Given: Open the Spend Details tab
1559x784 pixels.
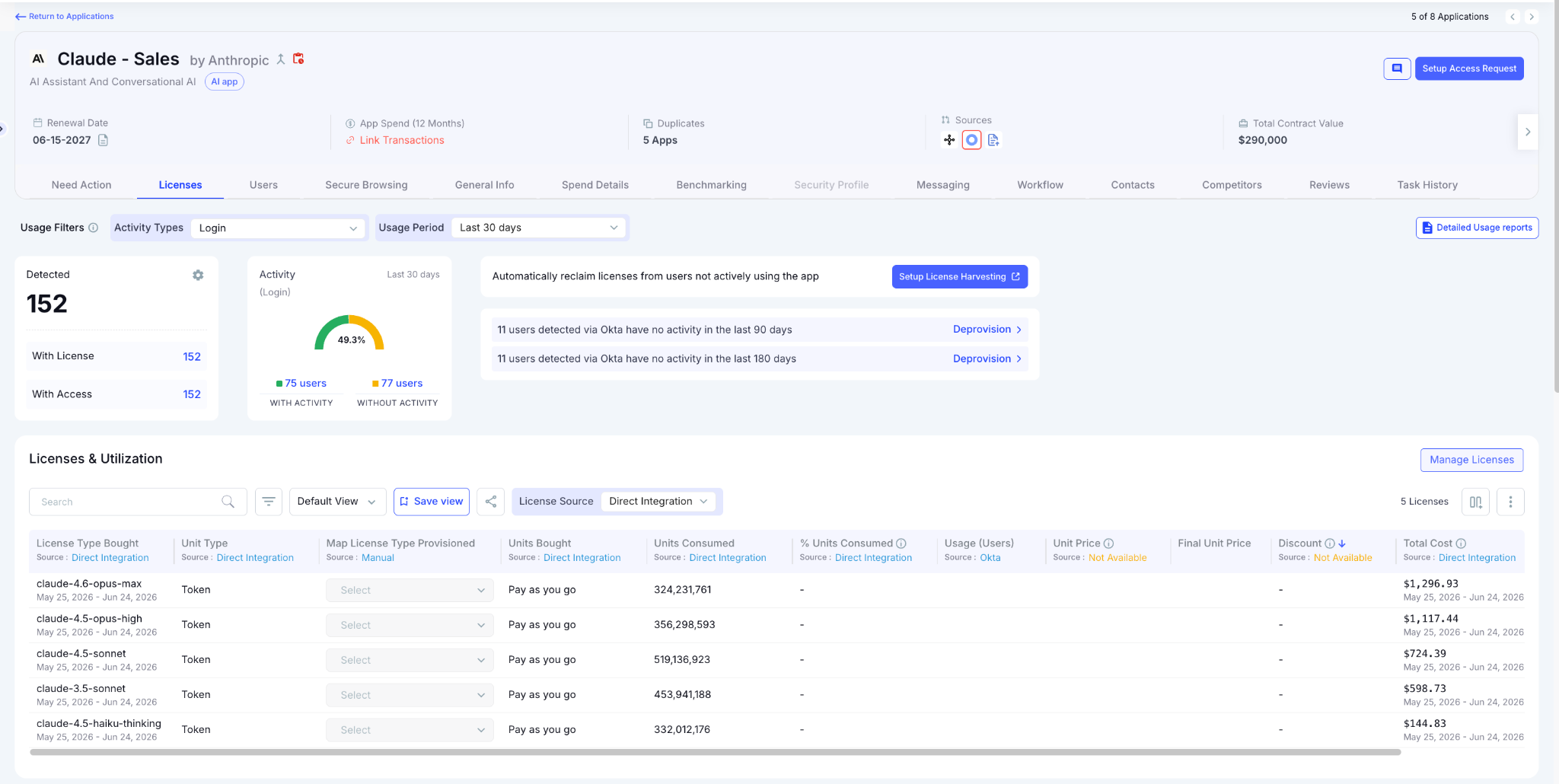Looking at the screenshot, I should pos(595,185).
